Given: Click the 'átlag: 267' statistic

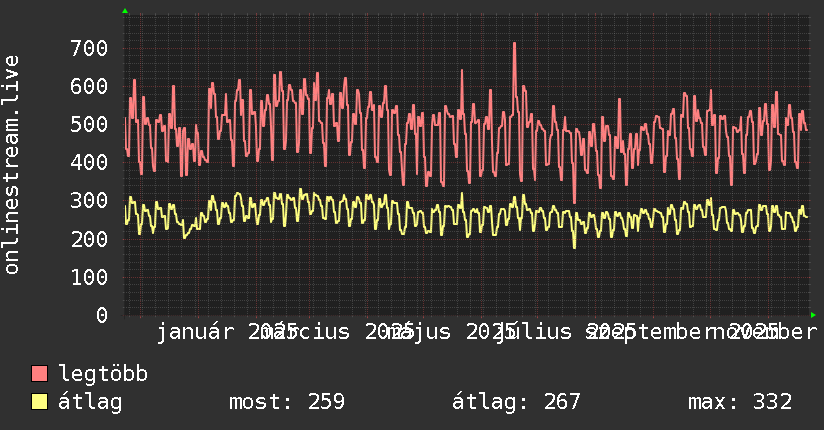Looking at the screenshot, I should (x=516, y=402).
